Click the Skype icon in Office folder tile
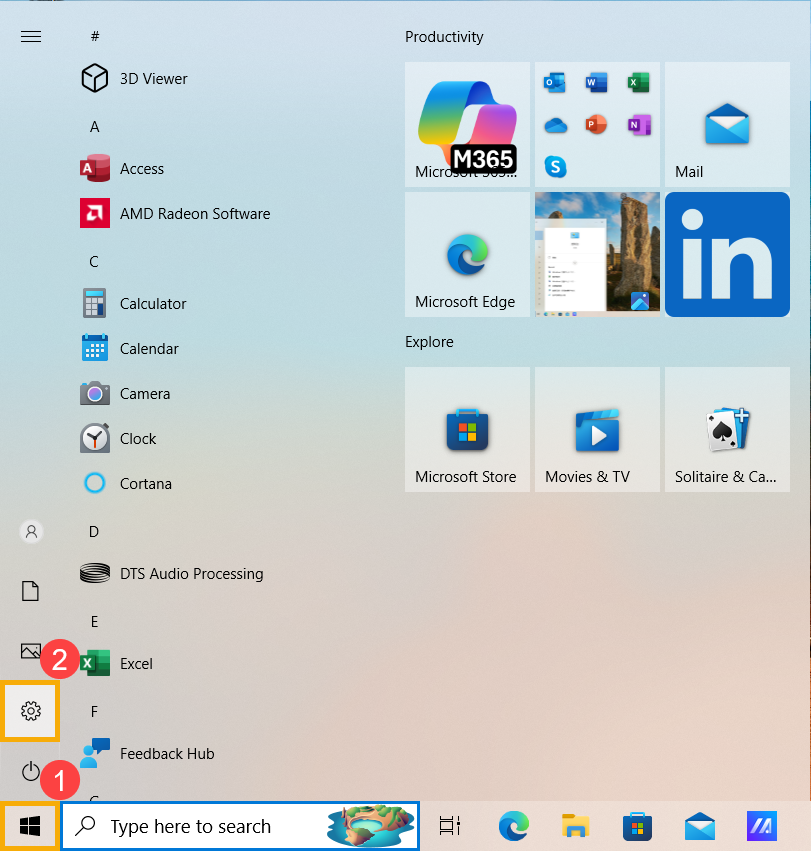The width and height of the screenshot is (811, 851). click(555, 167)
